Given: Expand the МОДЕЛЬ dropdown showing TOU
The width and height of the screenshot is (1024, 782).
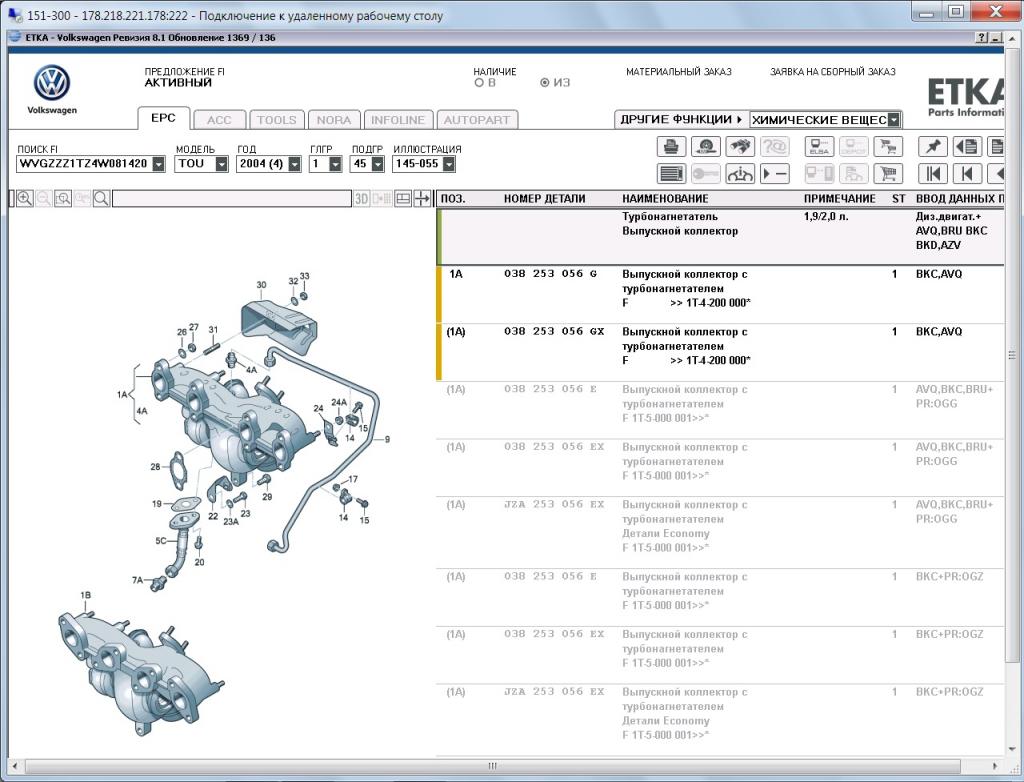Looking at the screenshot, I should [221, 164].
